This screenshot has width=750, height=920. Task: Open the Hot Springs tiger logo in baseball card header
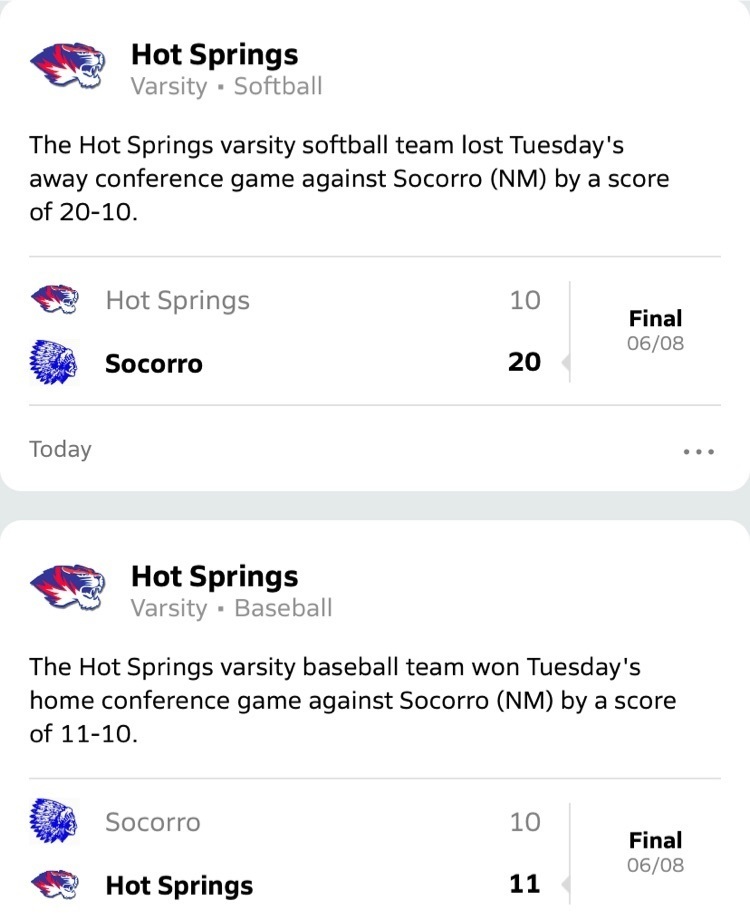pos(67,588)
